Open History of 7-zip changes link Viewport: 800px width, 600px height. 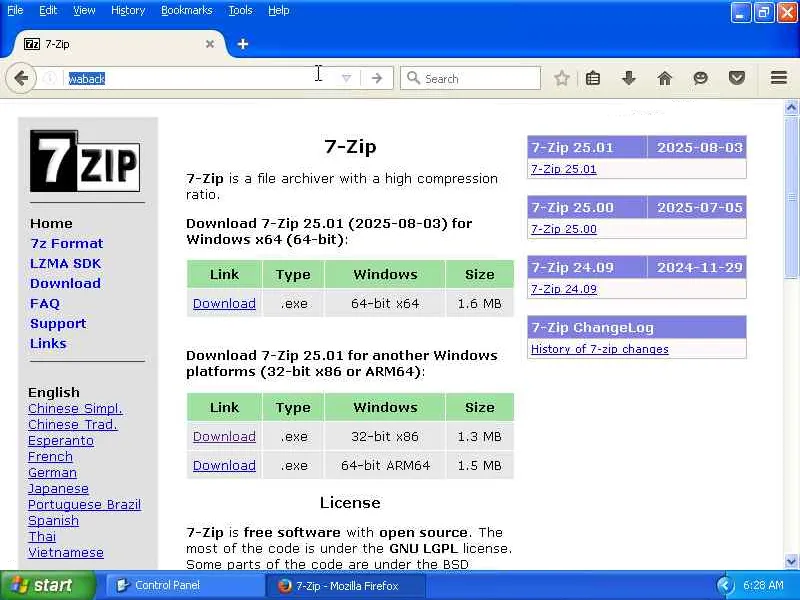(x=599, y=349)
